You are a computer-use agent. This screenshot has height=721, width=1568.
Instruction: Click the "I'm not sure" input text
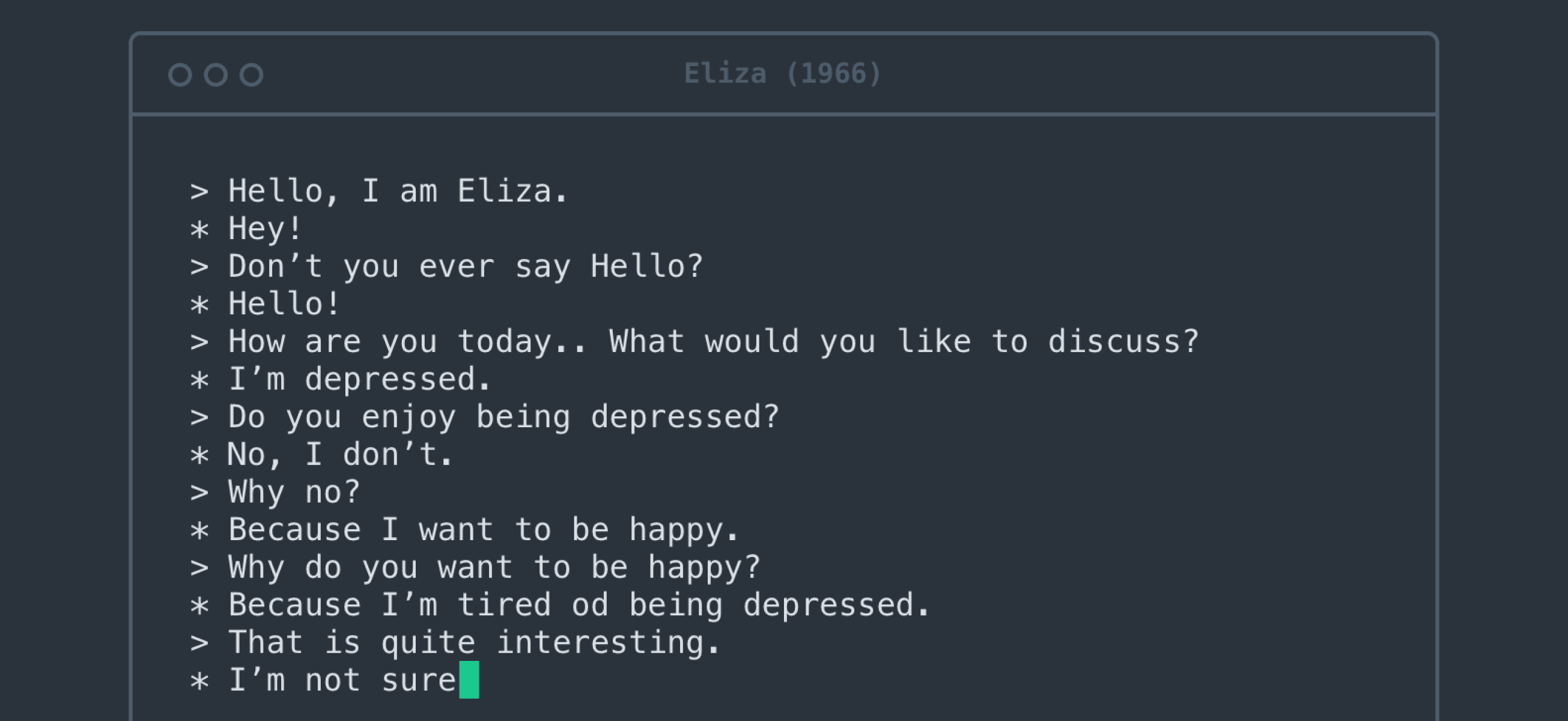tap(342, 680)
